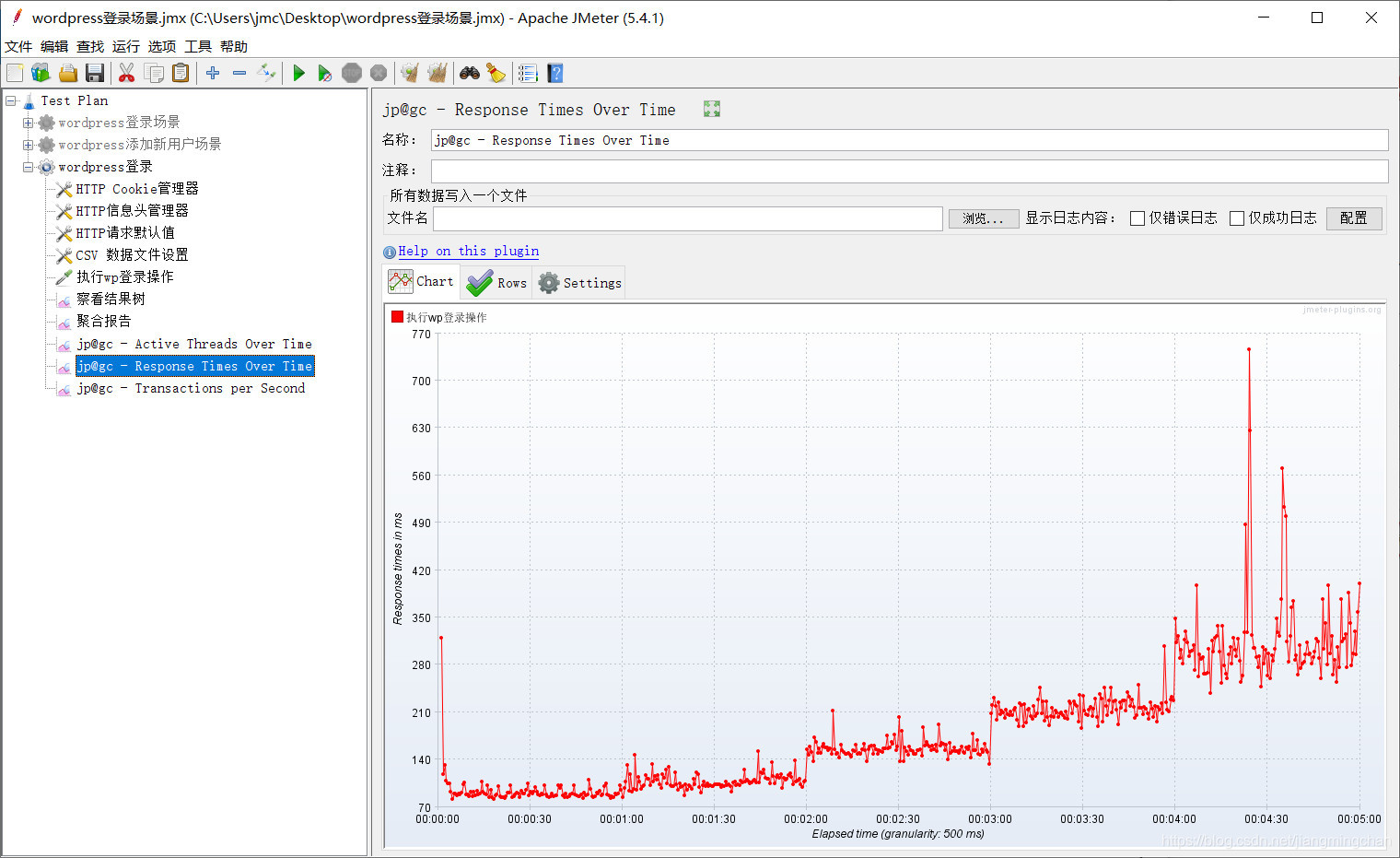Viewport: 1400px width, 858px height.
Task: Click the grayed Shutdown test icon
Action: pyautogui.click(x=379, y=73)
